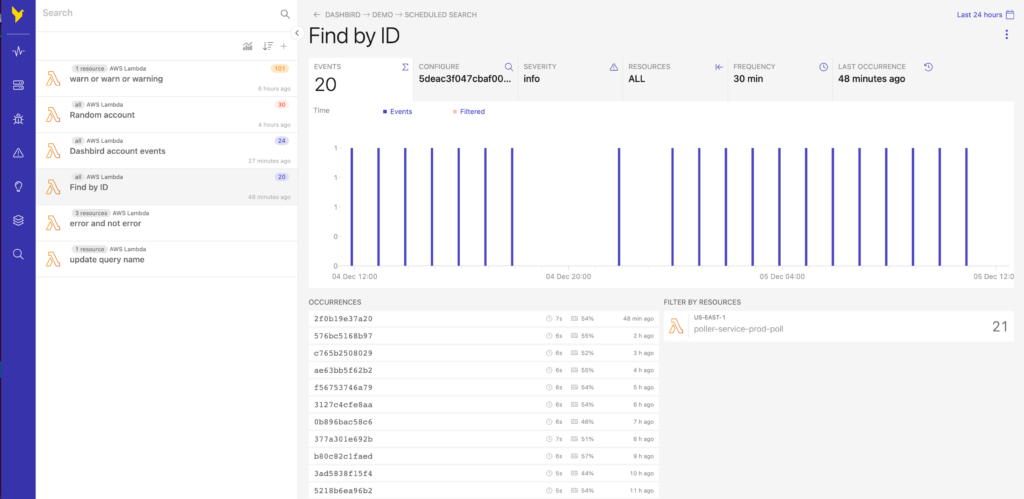This screenshot has width=1024, height=499.
Task: Open the three-dot more options menu
Action: 1006,35
